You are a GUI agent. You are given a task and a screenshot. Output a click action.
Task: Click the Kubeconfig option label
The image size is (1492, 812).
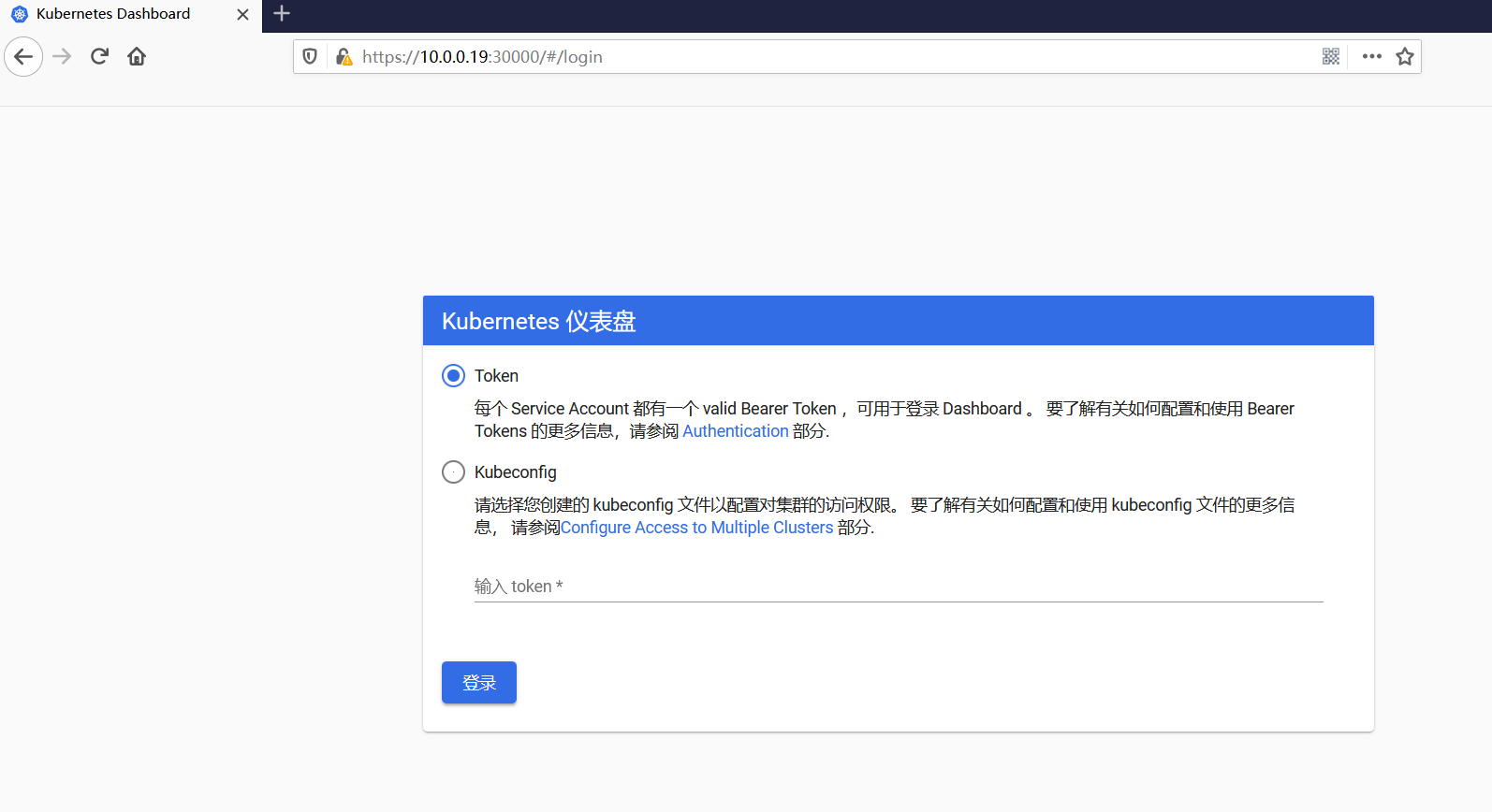pos(516,472)
